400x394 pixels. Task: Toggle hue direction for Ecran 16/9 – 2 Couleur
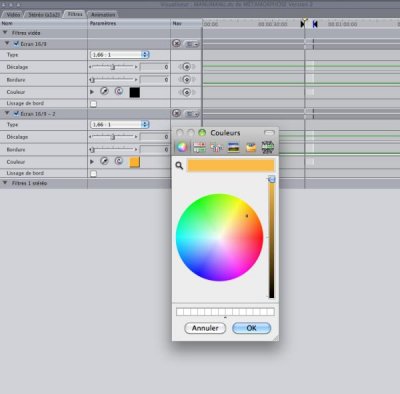[x=119, y=161]
